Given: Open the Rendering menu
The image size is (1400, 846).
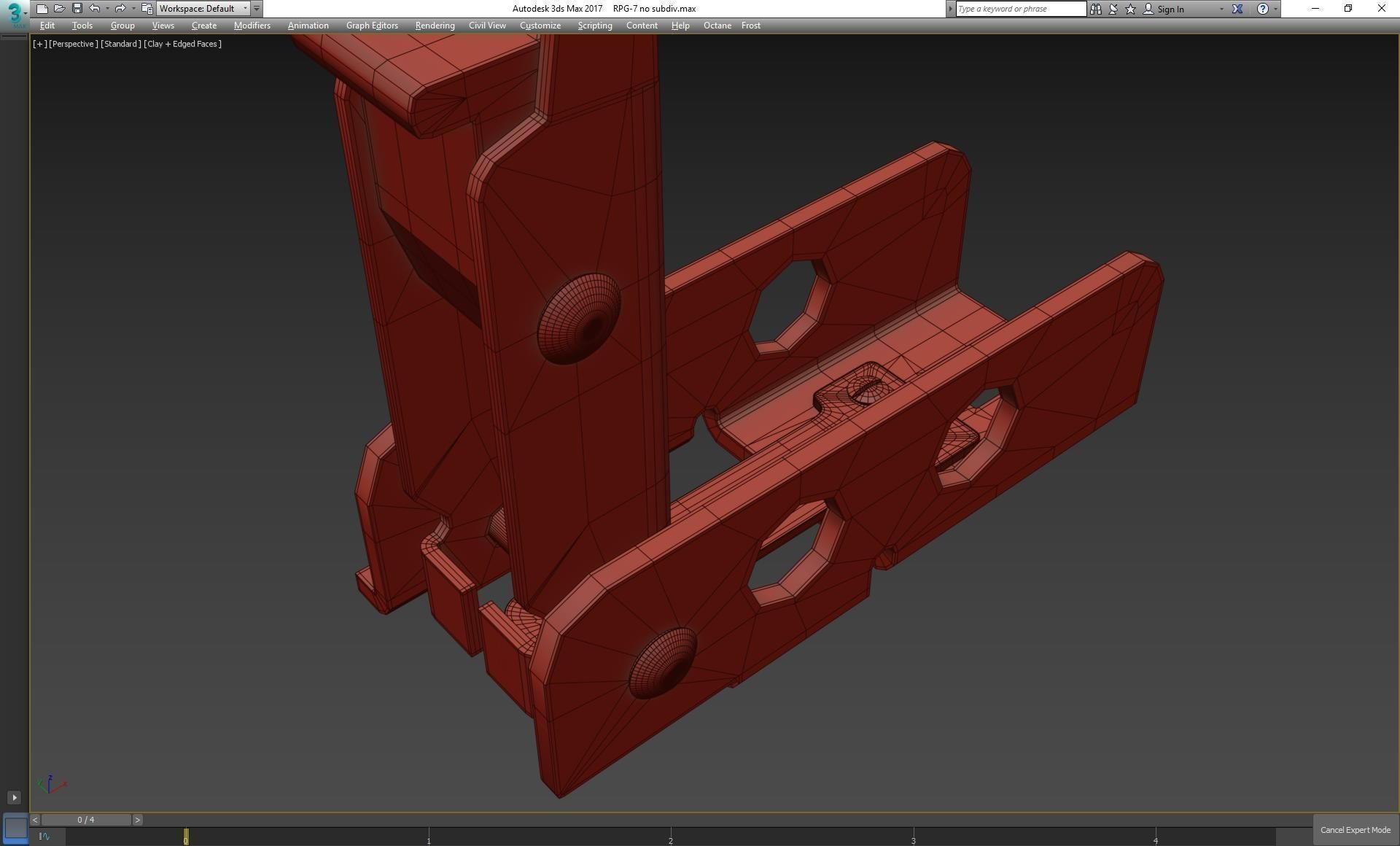Looking at the screenshot, I should (x=435, y=26).
